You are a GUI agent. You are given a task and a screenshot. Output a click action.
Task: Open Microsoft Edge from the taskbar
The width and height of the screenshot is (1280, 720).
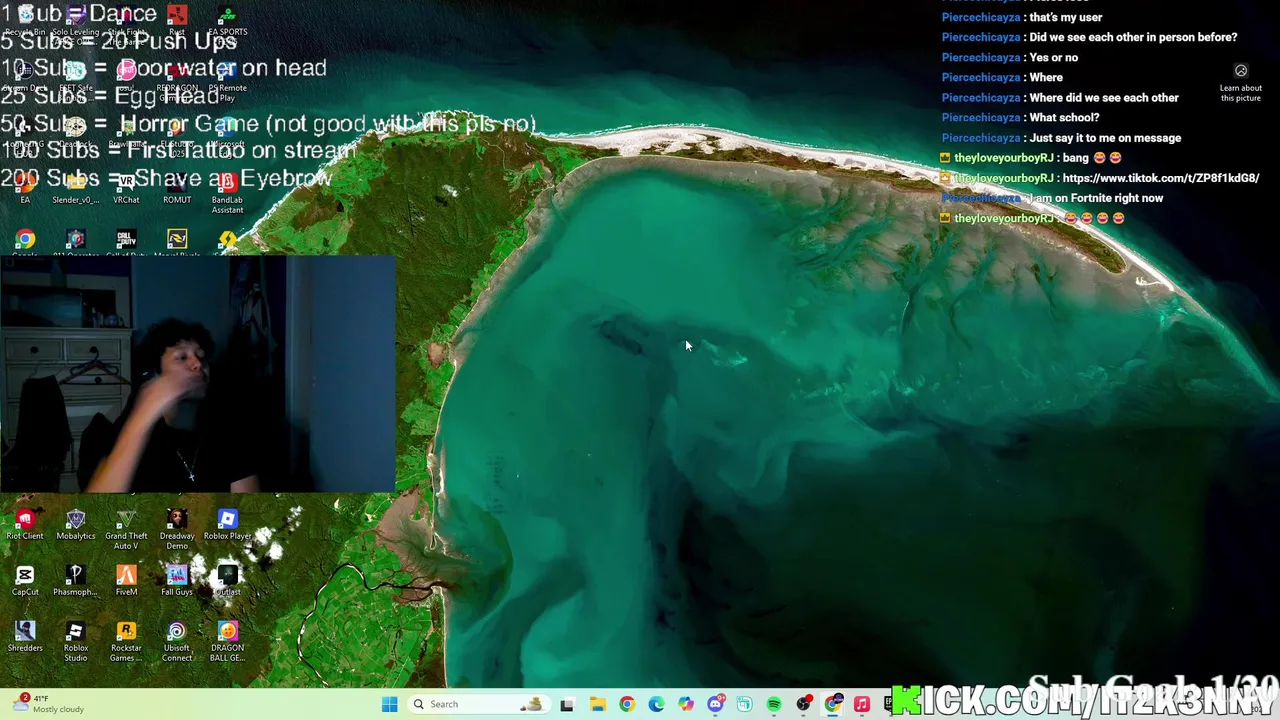pos(656,704)
